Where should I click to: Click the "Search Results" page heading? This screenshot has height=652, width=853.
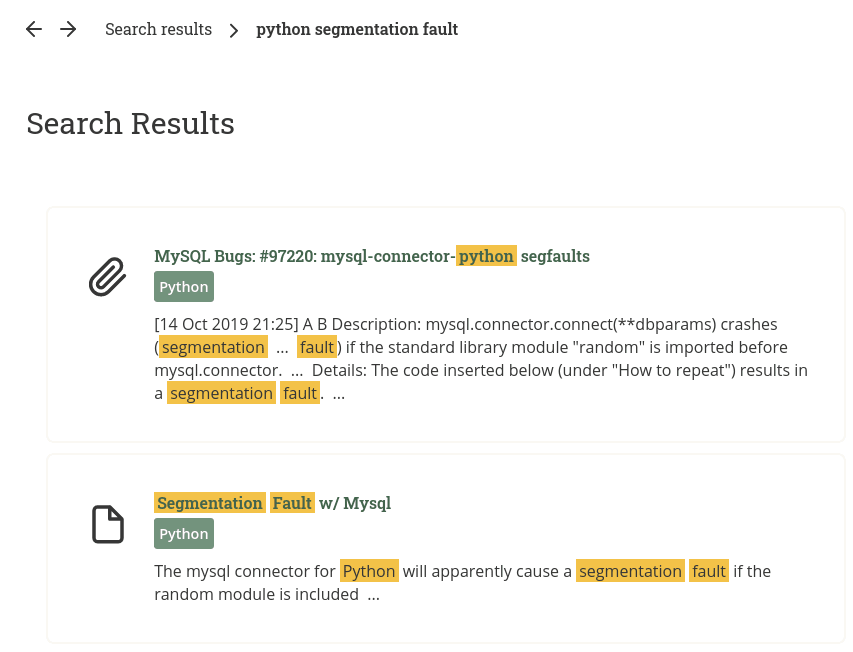[130, 124]
